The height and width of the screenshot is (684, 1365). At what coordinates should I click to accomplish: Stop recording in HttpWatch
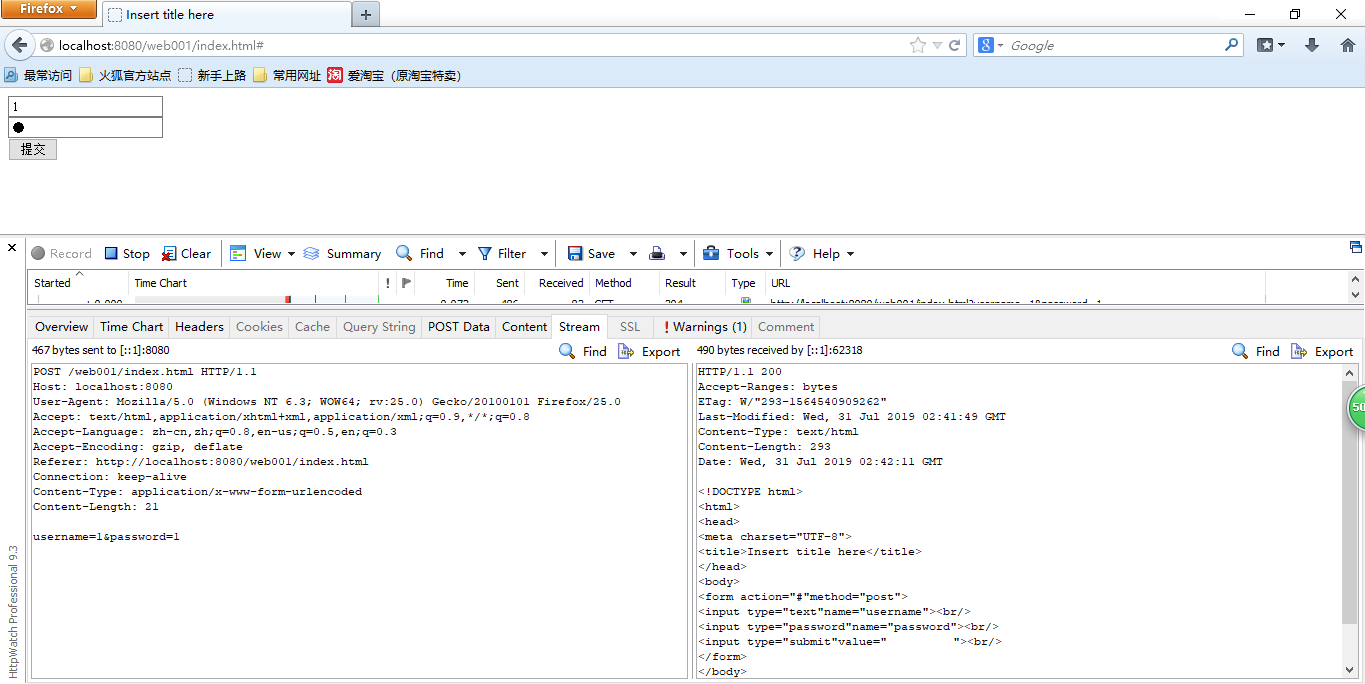[x=127, y=254]
